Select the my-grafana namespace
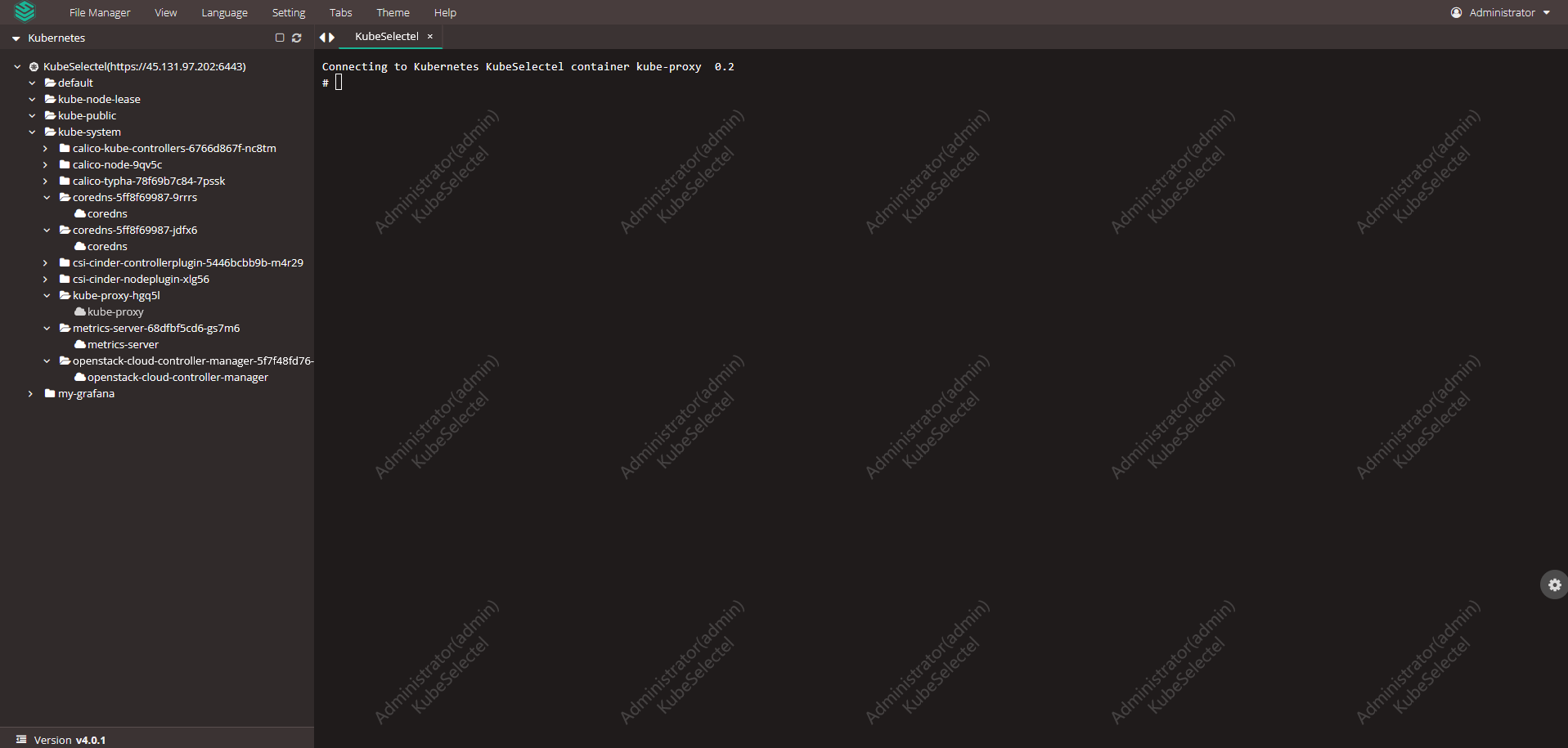Image resolution: width=1568 pixels, height=748 pixels. click(79, 393)
